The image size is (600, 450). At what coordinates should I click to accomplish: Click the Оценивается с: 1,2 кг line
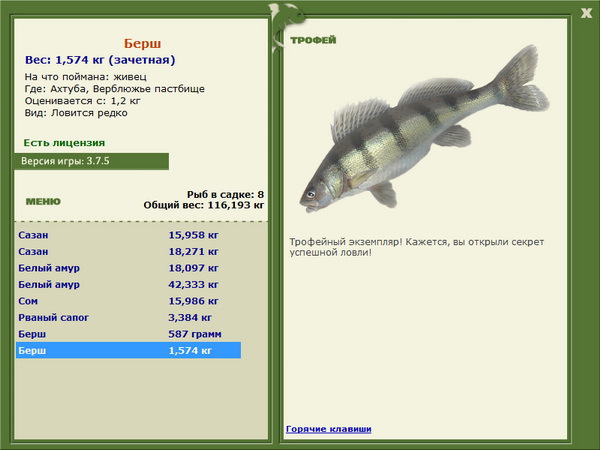(83, 101)
